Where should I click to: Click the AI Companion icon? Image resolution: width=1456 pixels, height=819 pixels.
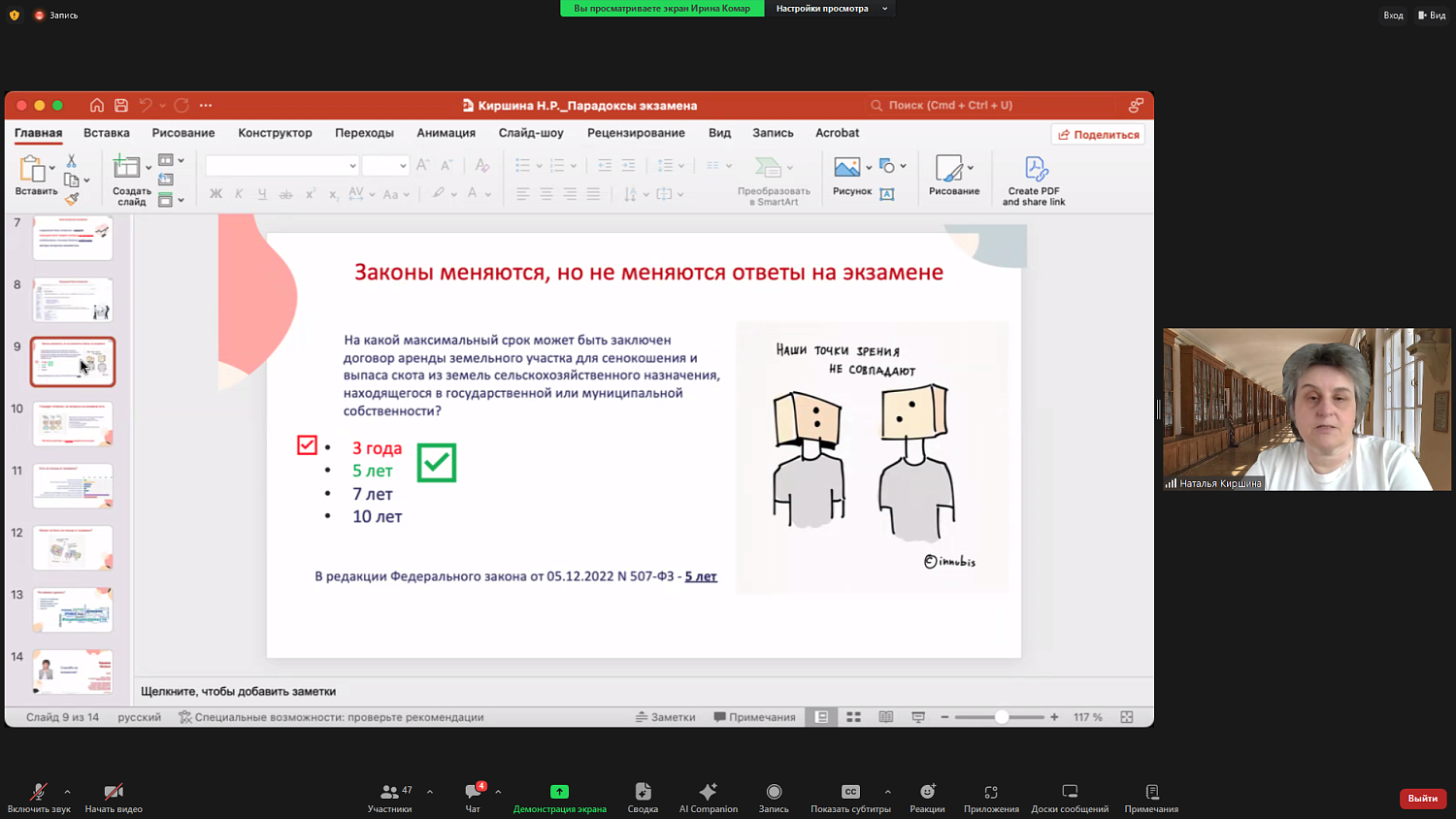point(708,792)
